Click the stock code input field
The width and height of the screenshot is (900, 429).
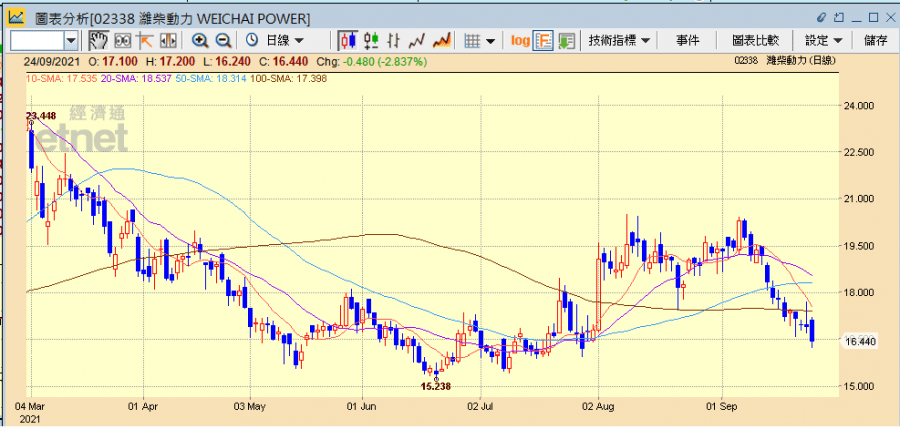coord(37,40)
